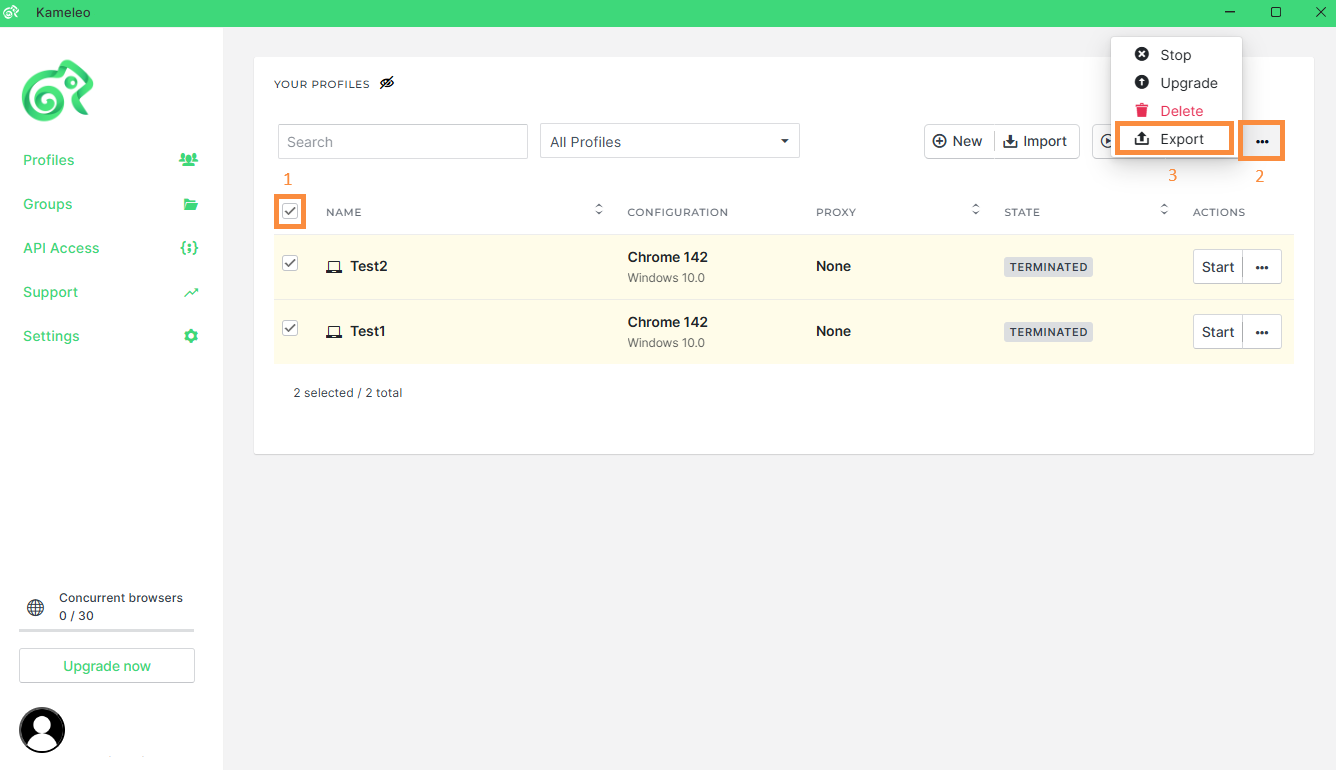Open the Groups folder icon
This screenshot has height=770, width=1336.
point(191,204)
